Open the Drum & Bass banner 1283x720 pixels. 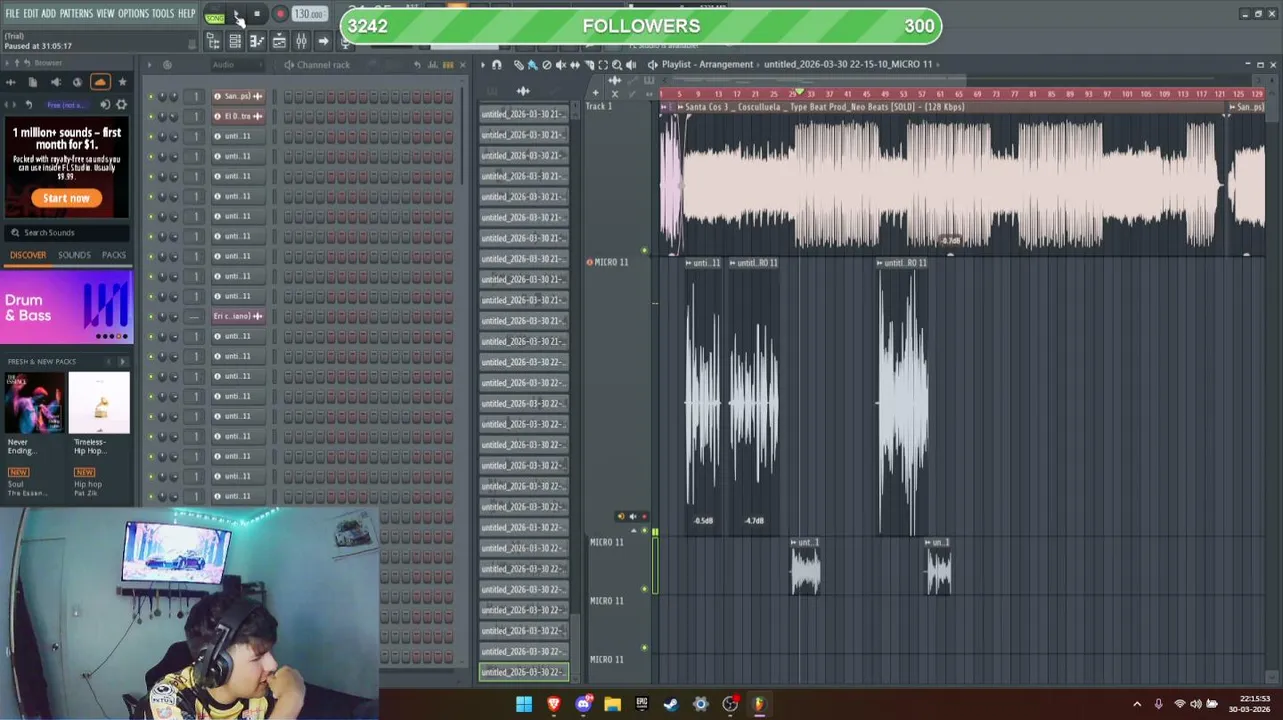(x=67, y=307)
